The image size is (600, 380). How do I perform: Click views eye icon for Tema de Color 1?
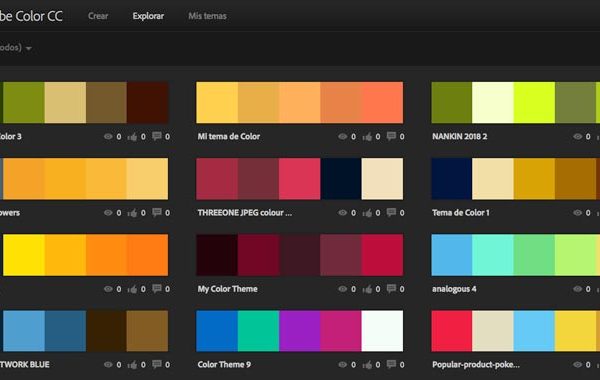[x=577, y=213]
